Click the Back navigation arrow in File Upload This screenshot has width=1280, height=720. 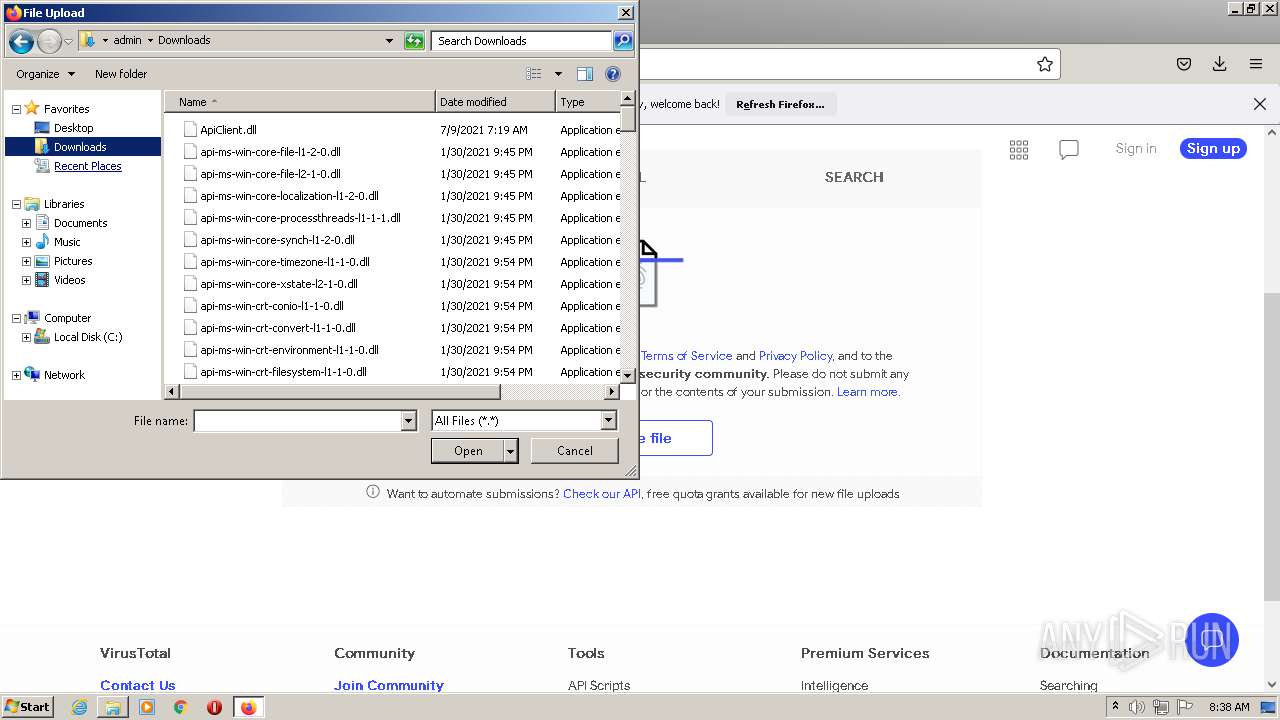click(20, 41)
